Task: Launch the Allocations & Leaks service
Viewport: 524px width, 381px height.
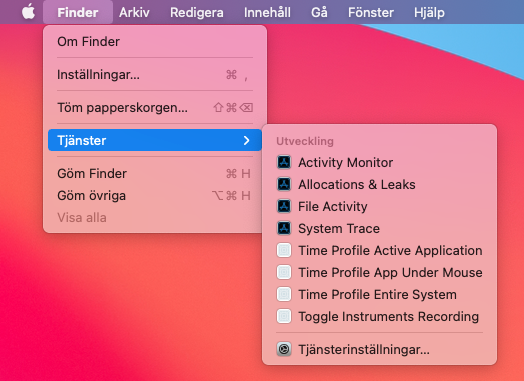Action: coord(379,184)
